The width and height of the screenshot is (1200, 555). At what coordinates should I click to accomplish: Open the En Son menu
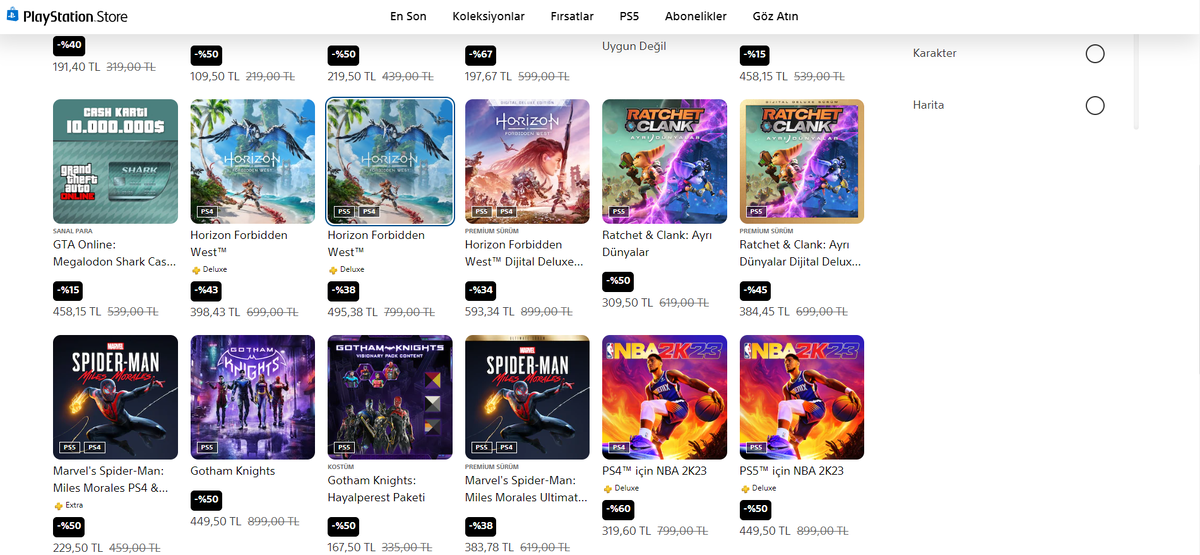pyautogui.click(x=408, y=17)
